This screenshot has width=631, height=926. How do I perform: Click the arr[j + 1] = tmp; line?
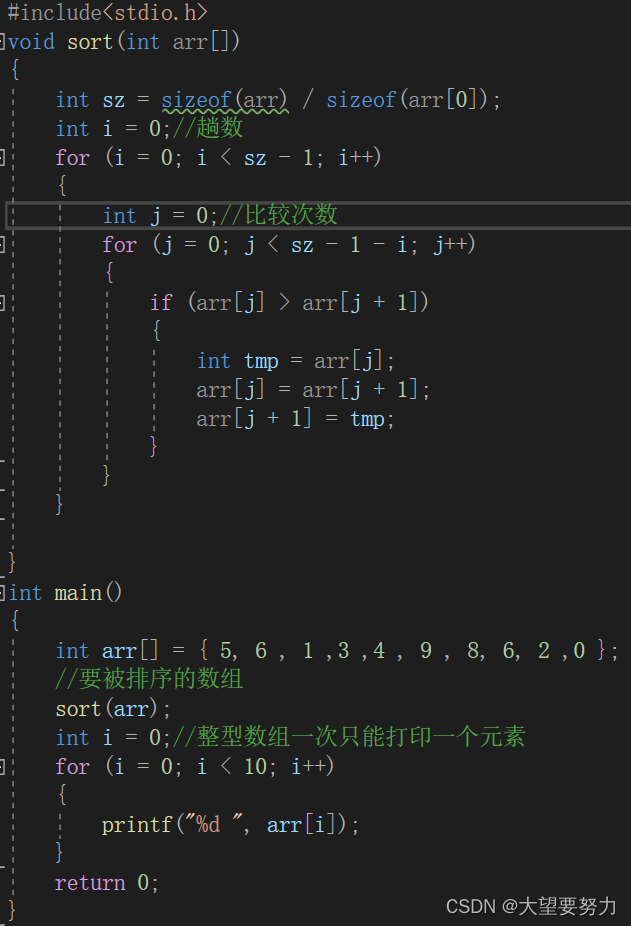[295, 418]
